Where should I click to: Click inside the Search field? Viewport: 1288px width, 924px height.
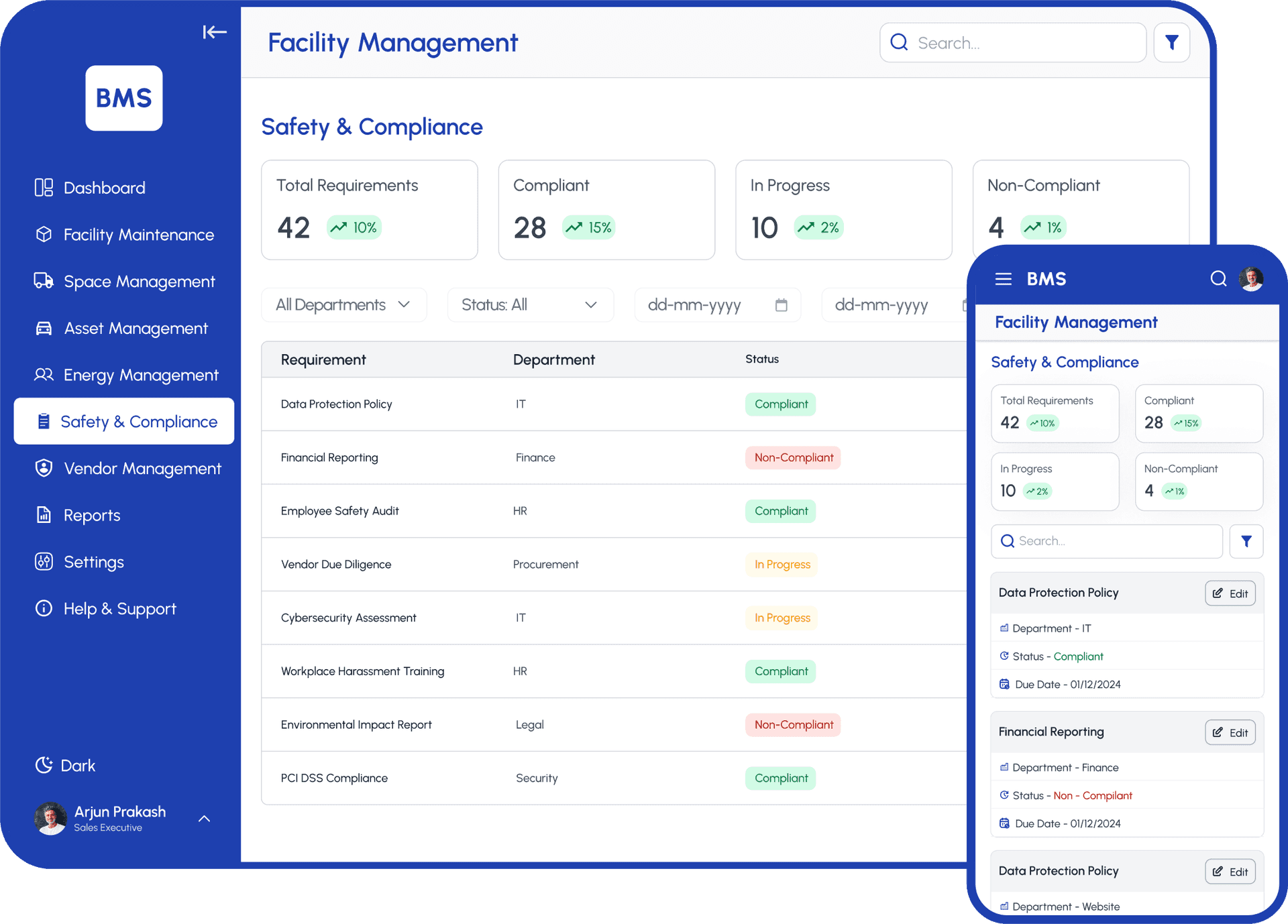tap(1013, 42)
